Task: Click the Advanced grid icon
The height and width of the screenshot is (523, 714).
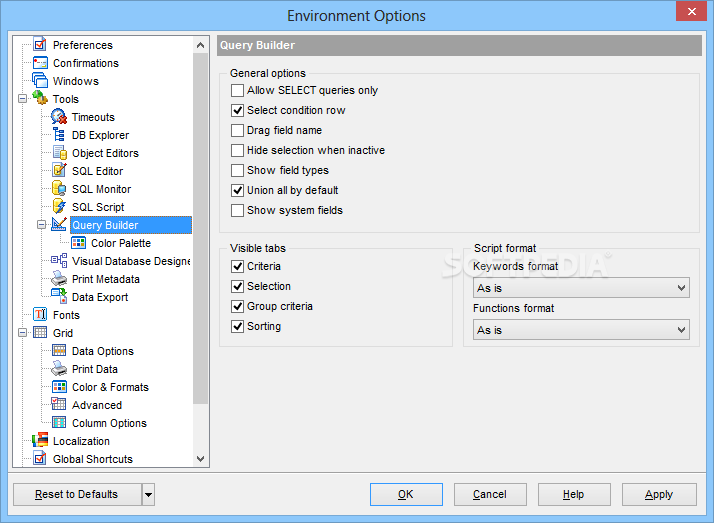Action: (59, 404)
